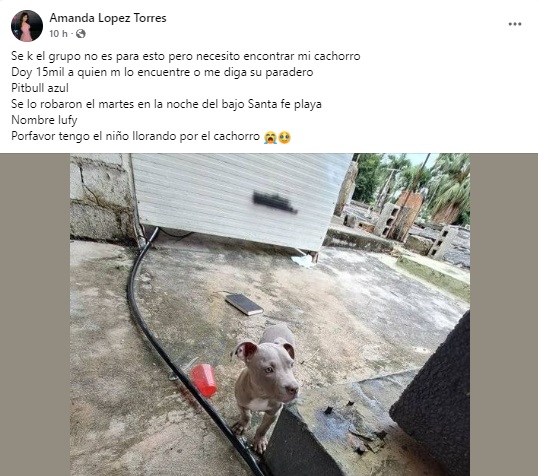
Task: Click the teary-eyed sad emoji
Action: pyautogui.click(x=284, y=137)
